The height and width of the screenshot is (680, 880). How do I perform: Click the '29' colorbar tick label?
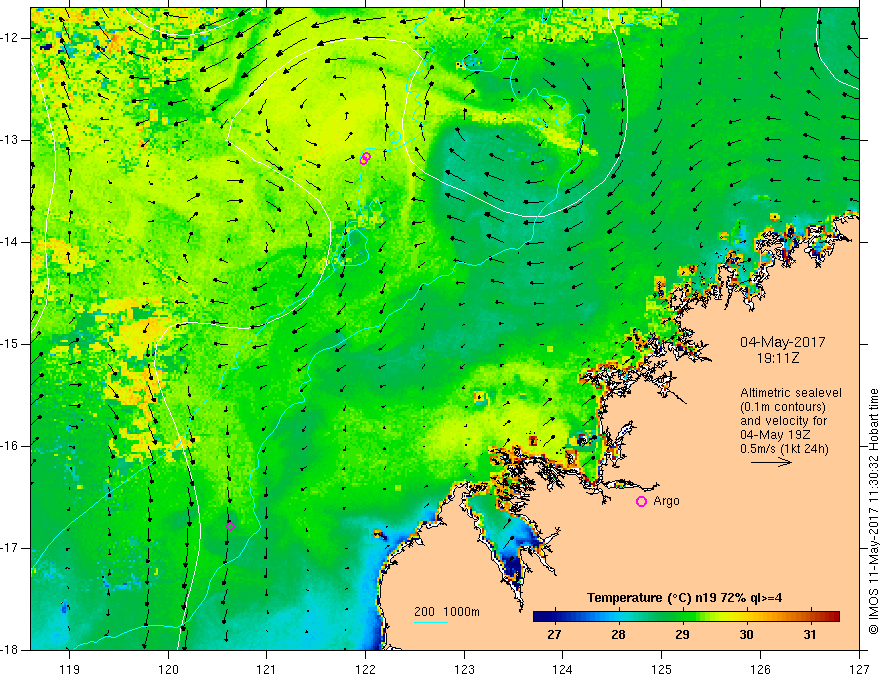pyautogui.click(x=682, y=635)
